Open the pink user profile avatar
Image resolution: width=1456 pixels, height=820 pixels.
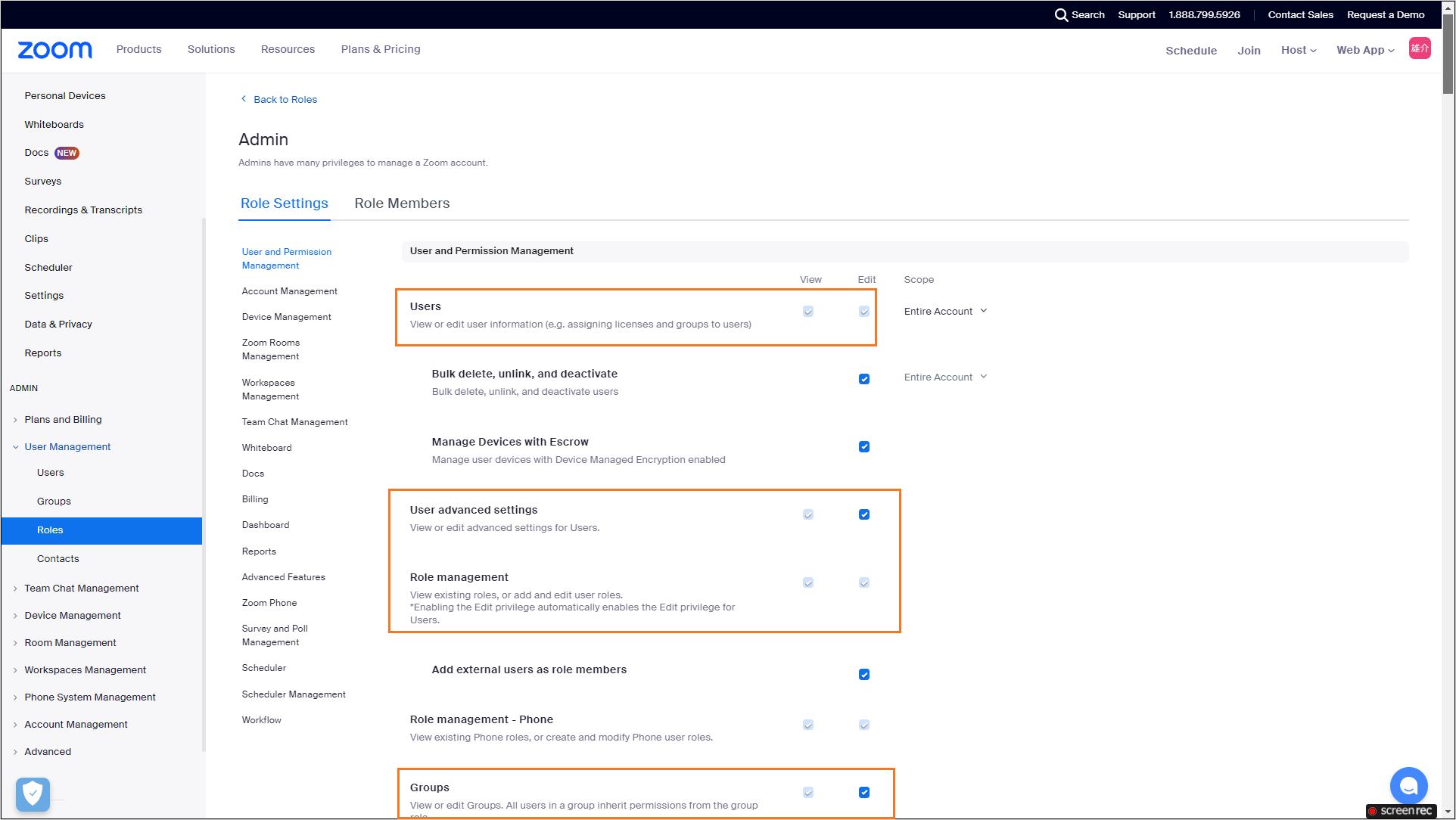[1419, 48]
